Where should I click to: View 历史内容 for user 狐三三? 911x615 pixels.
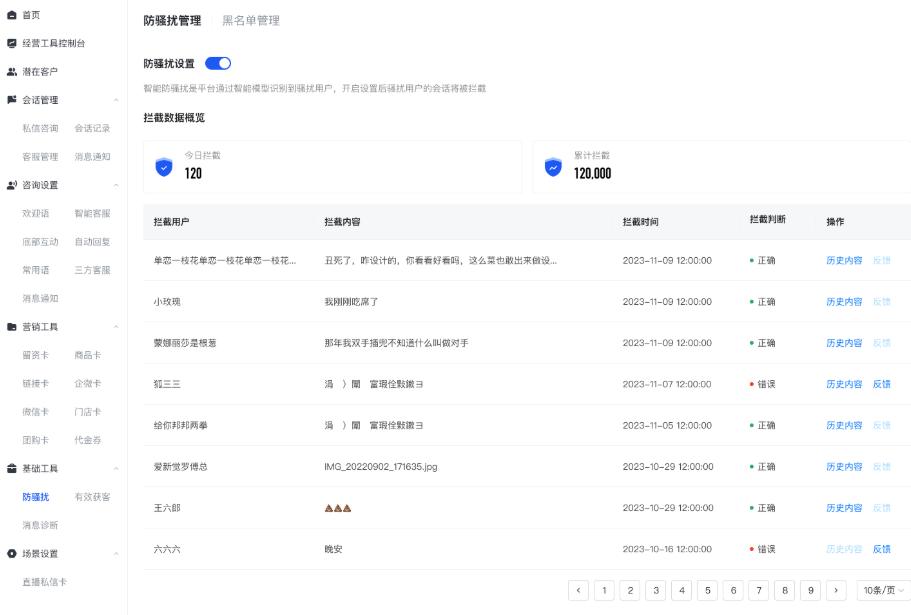click(x=844, y=384)
